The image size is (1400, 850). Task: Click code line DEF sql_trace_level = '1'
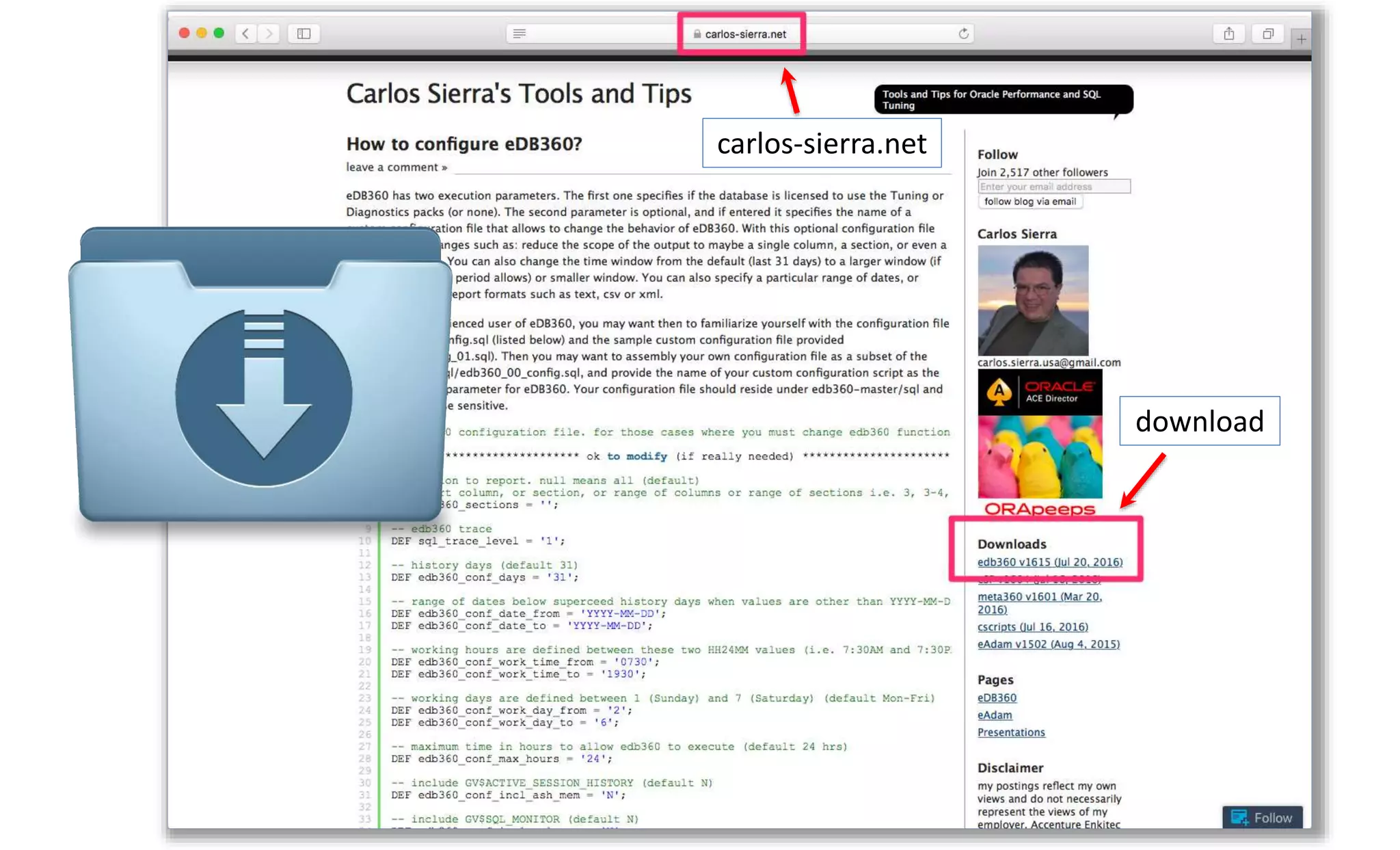pos(478,541)
